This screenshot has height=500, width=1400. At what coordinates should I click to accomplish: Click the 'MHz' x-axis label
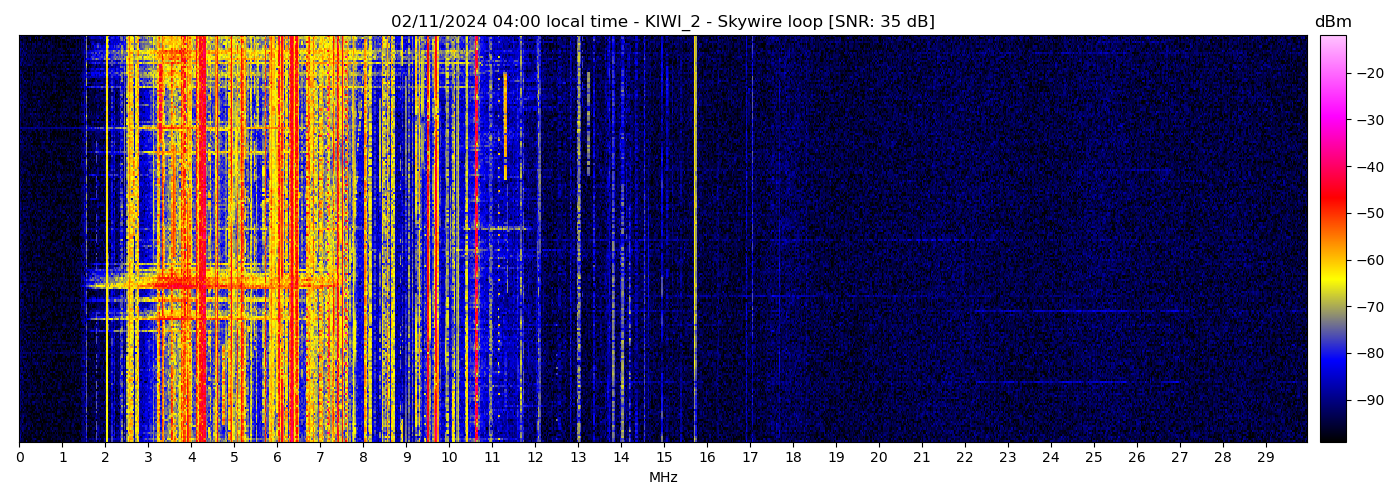click(x=663, y=478)
